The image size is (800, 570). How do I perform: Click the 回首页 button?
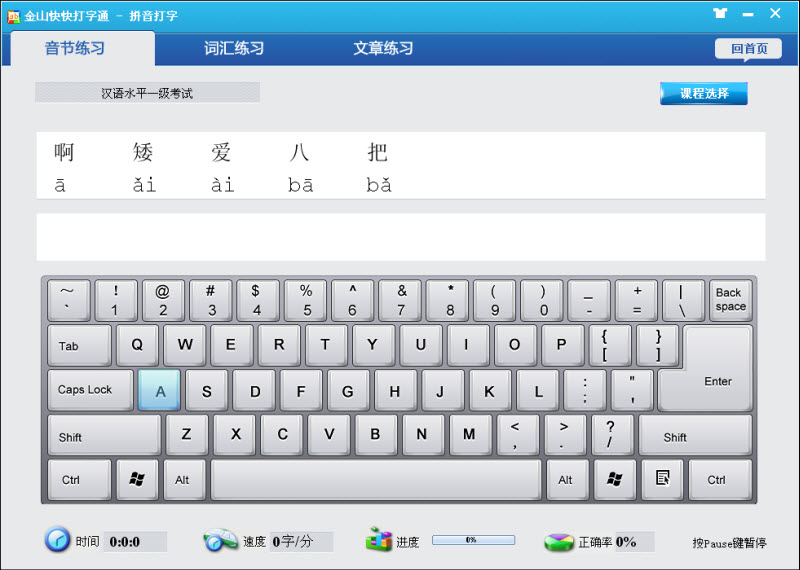coord(748,49)
